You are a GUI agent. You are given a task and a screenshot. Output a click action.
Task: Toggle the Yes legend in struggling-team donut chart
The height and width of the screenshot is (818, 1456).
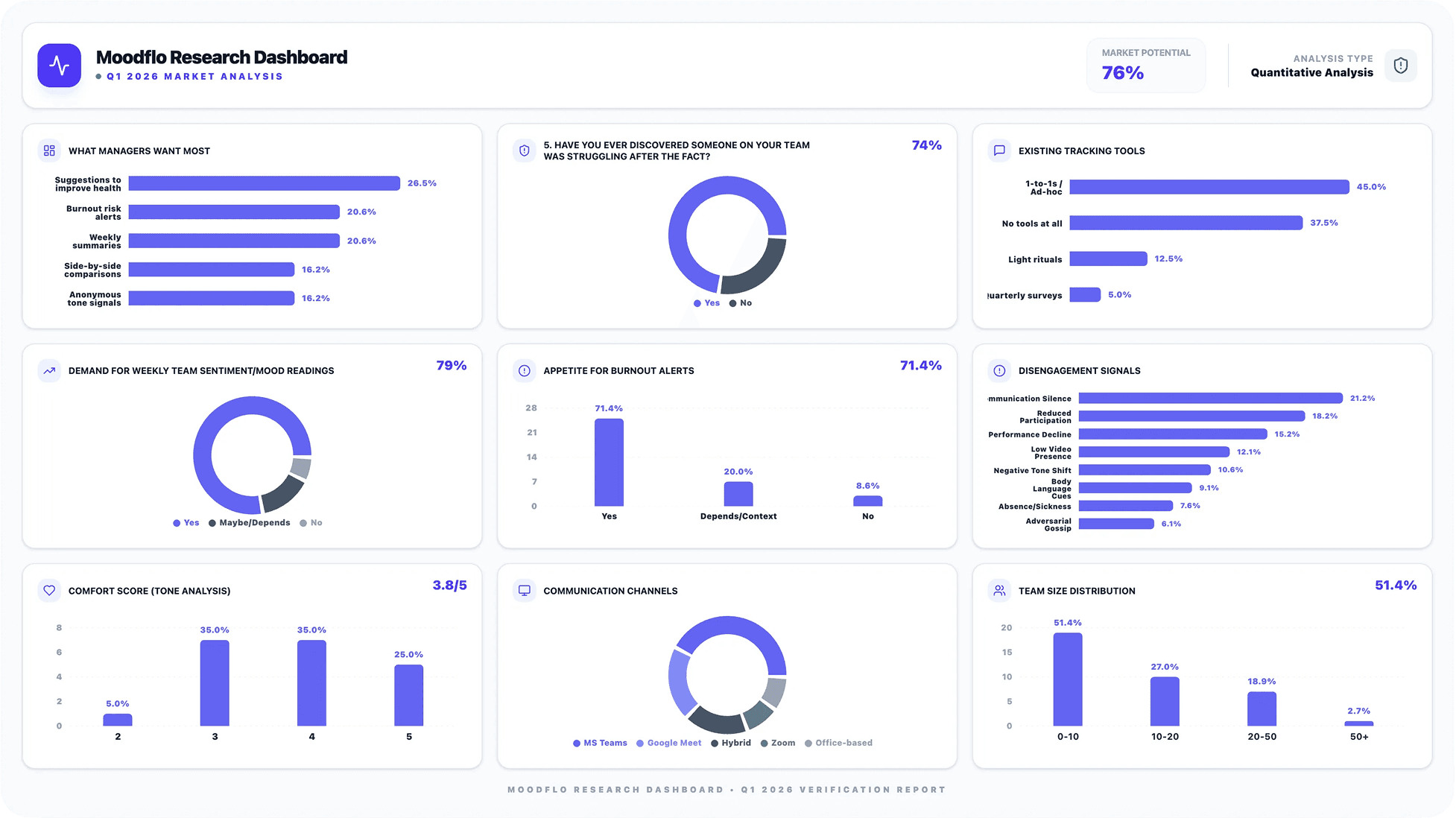(x=706, y=303)
